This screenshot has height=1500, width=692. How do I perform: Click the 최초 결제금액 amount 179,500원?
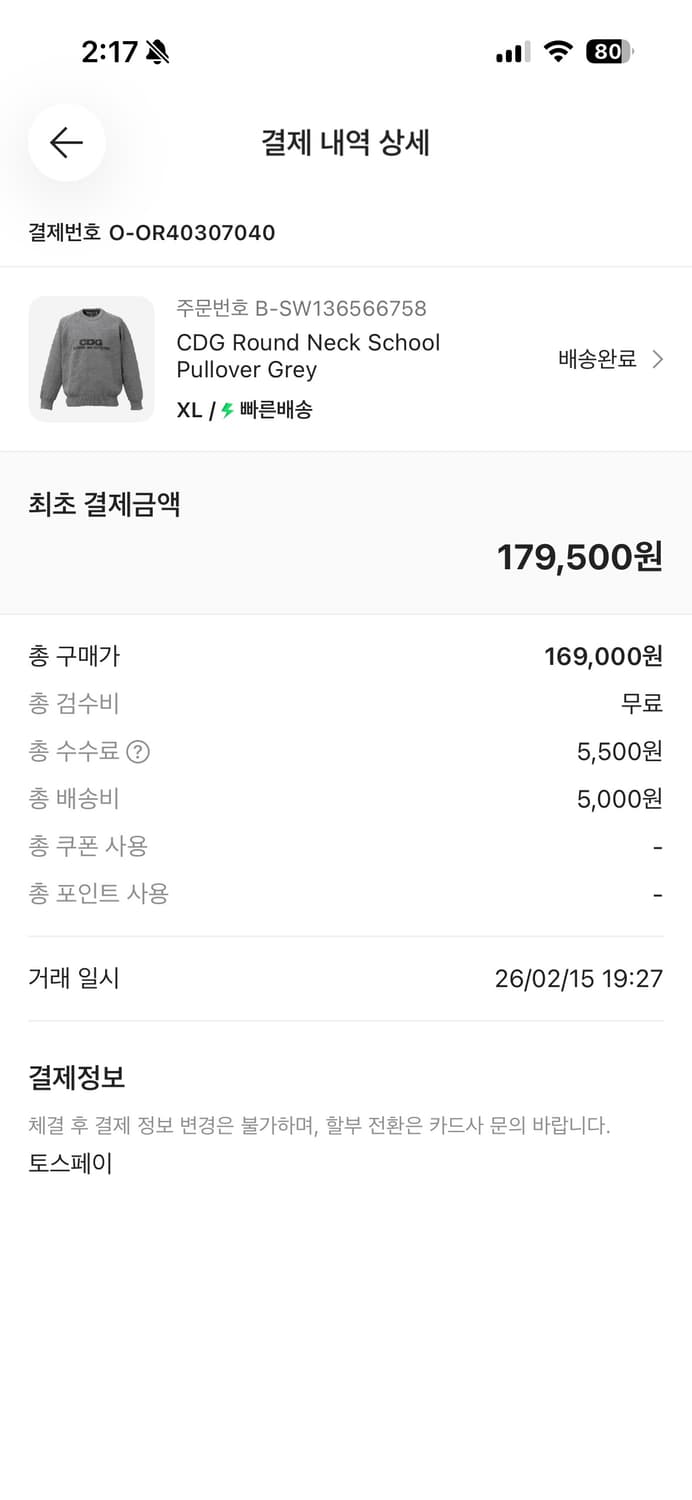coord(580,557)
